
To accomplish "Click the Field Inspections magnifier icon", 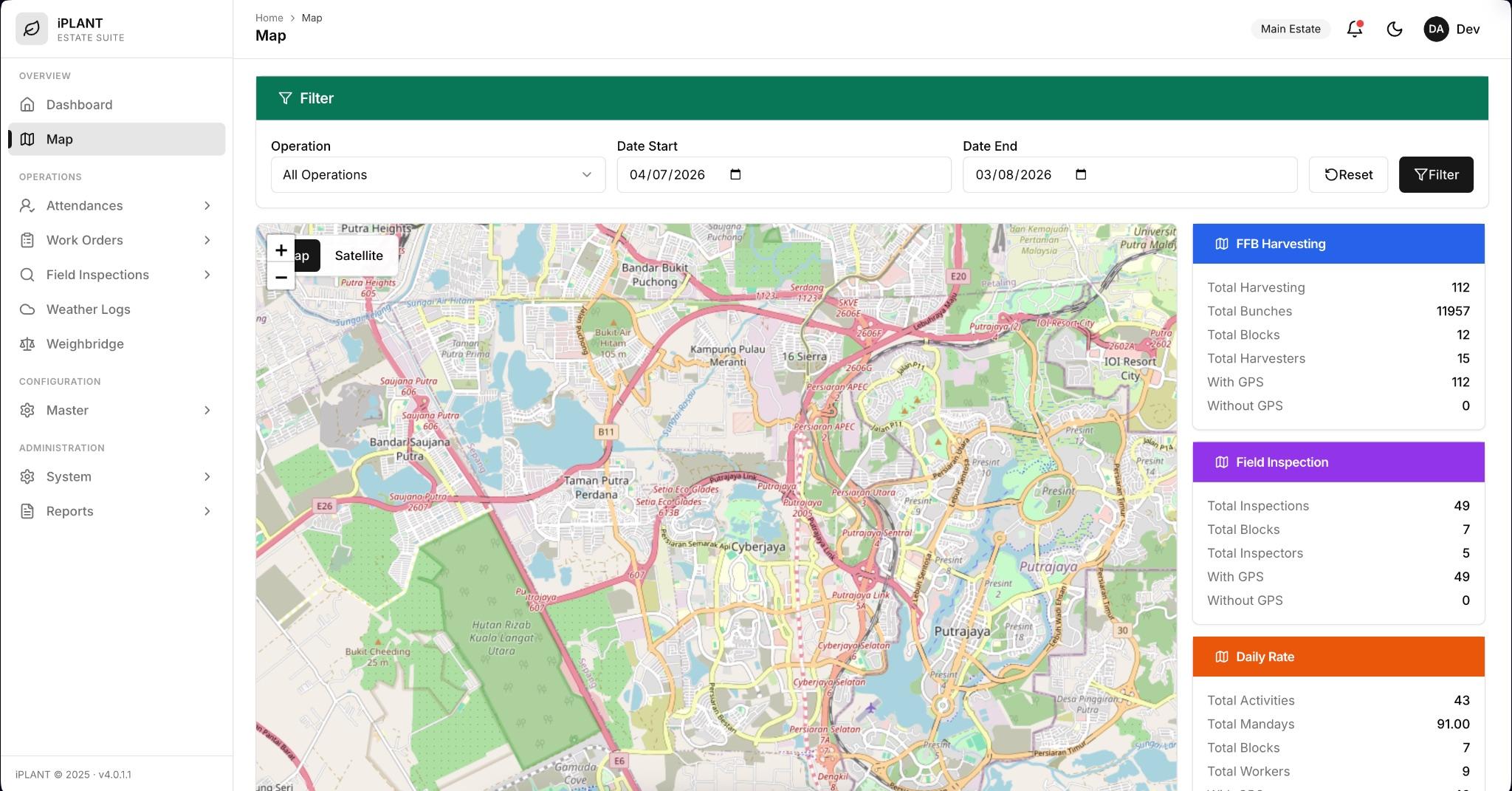I will [27, 275].
